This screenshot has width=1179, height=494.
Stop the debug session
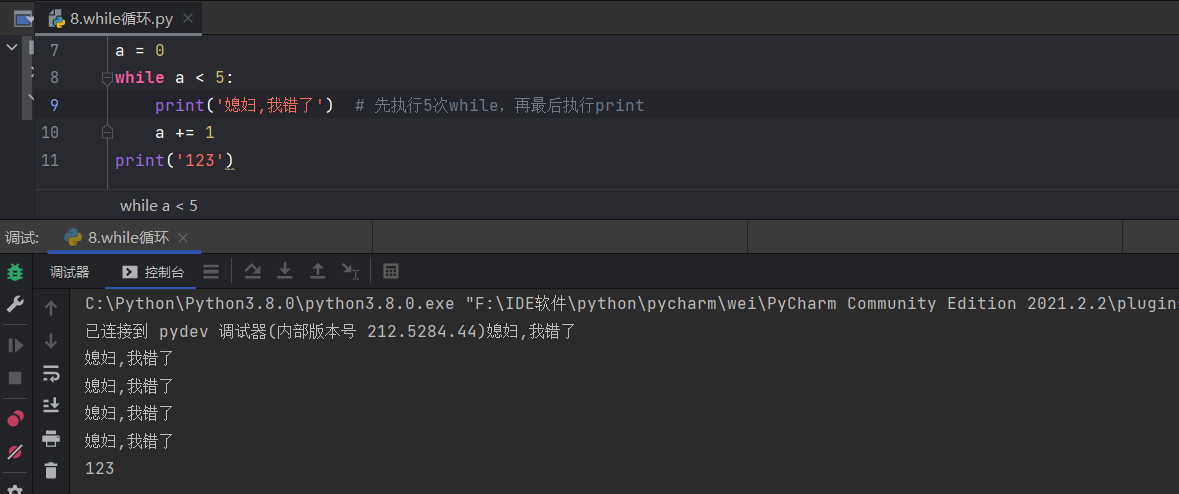pos(15,378)
